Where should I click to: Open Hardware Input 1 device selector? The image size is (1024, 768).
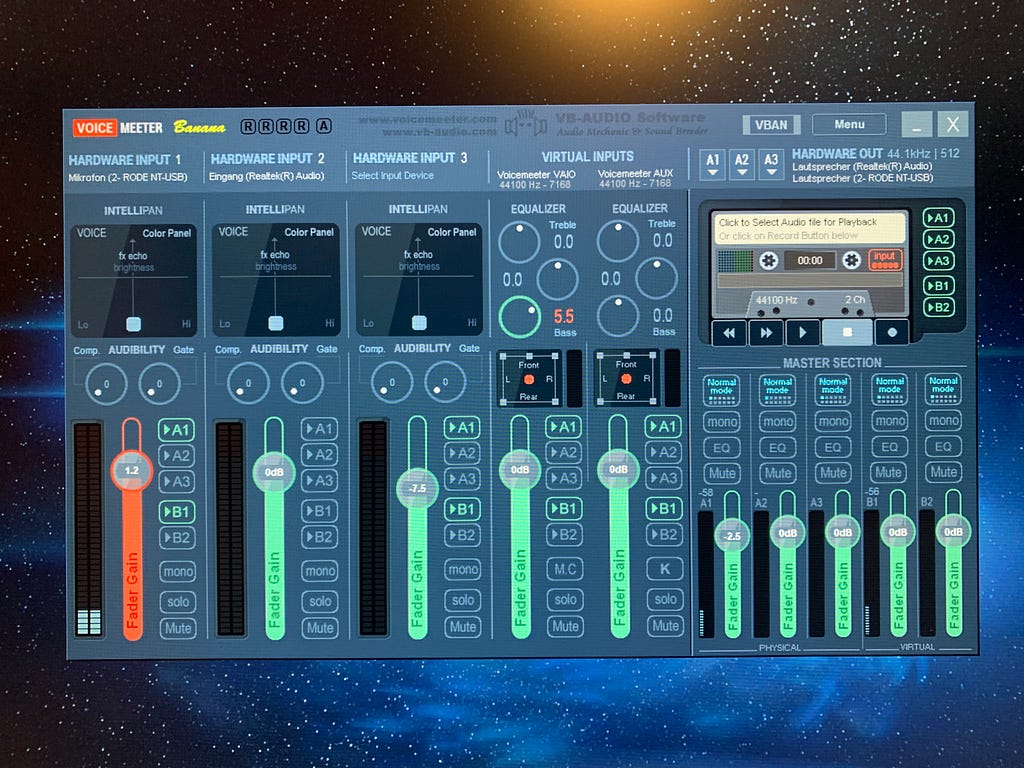coord(127,178)
